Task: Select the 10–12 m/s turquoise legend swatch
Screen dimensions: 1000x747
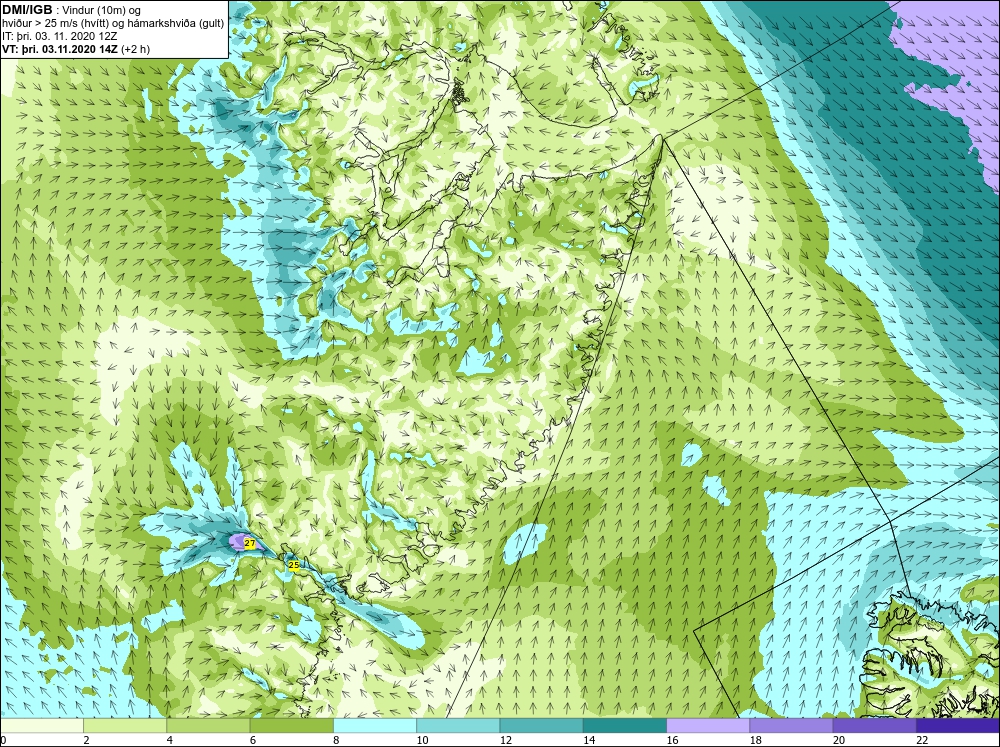Action: [458, 725]
